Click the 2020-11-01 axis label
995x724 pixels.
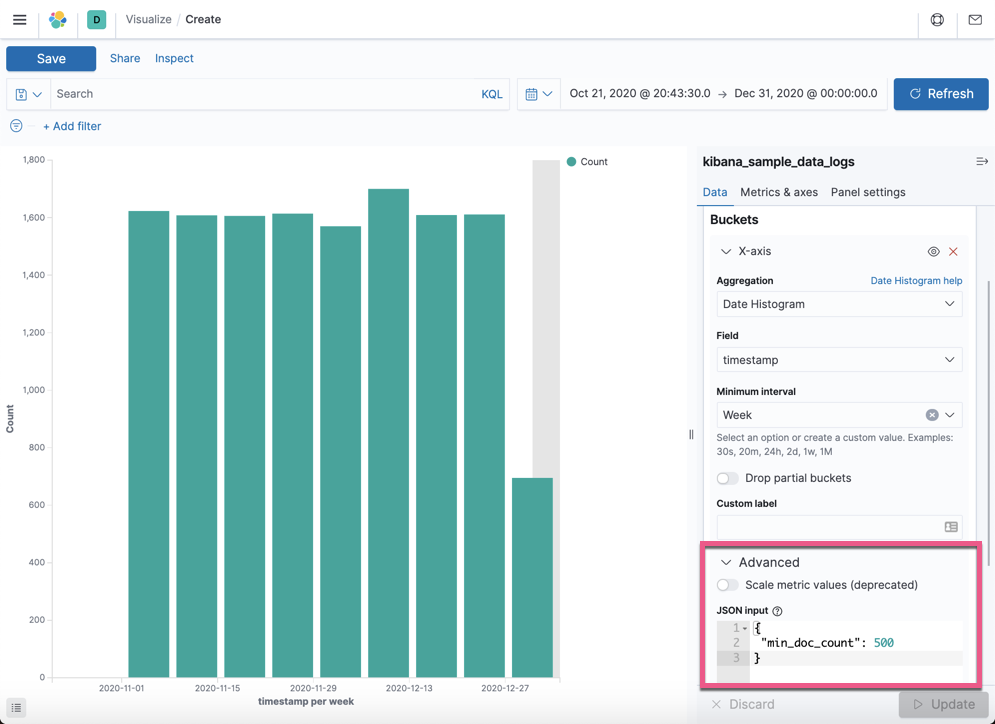(x=121, y=688)
